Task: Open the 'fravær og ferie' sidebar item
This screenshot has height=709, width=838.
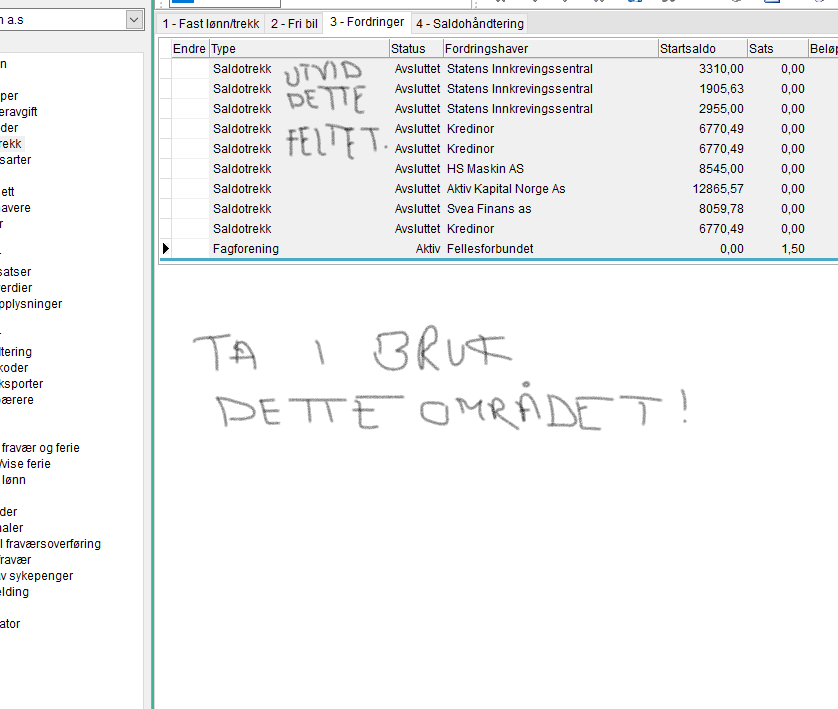Action: click(40, 448)
